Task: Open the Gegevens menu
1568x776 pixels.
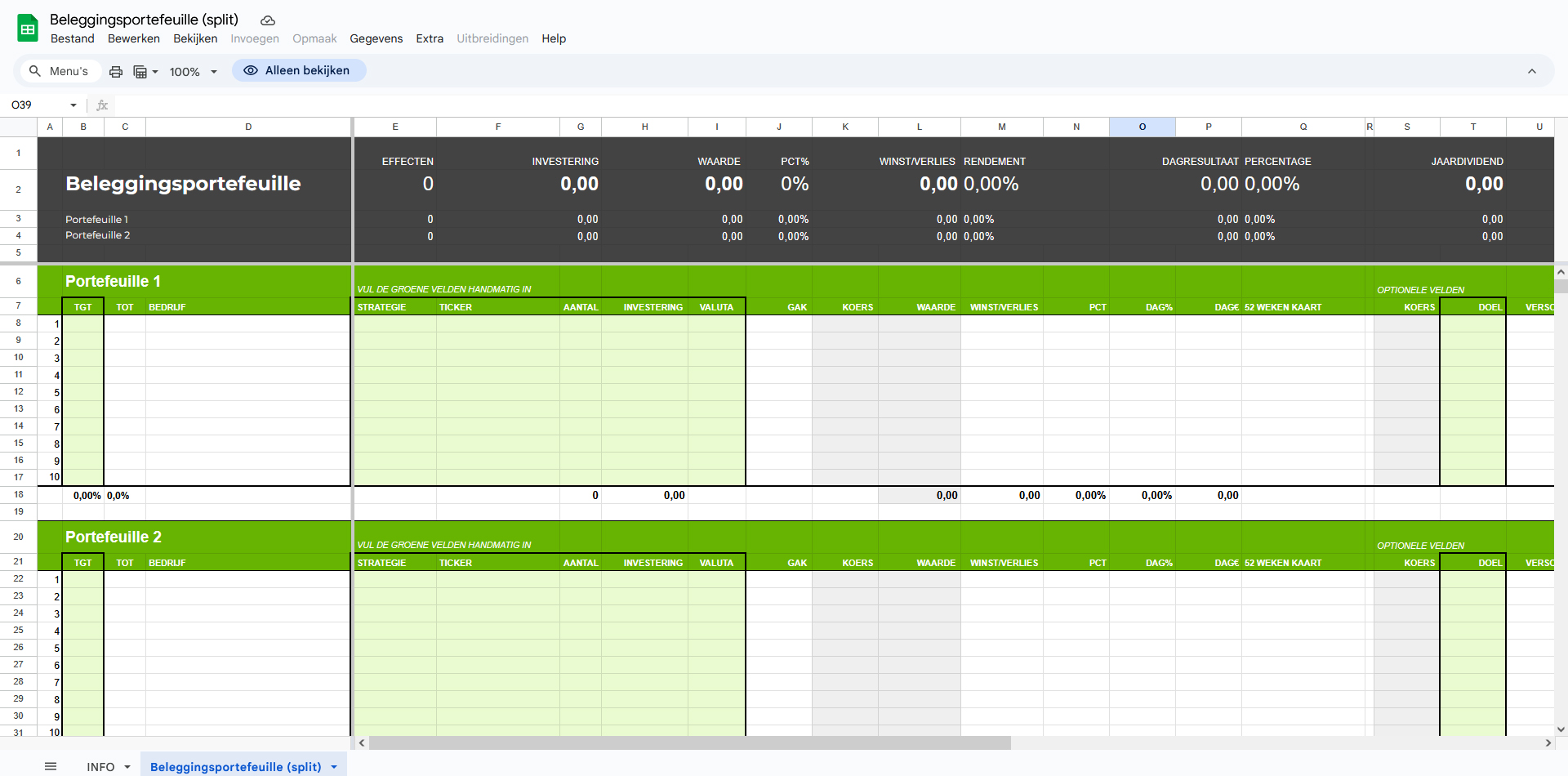Action: (376, 38)
